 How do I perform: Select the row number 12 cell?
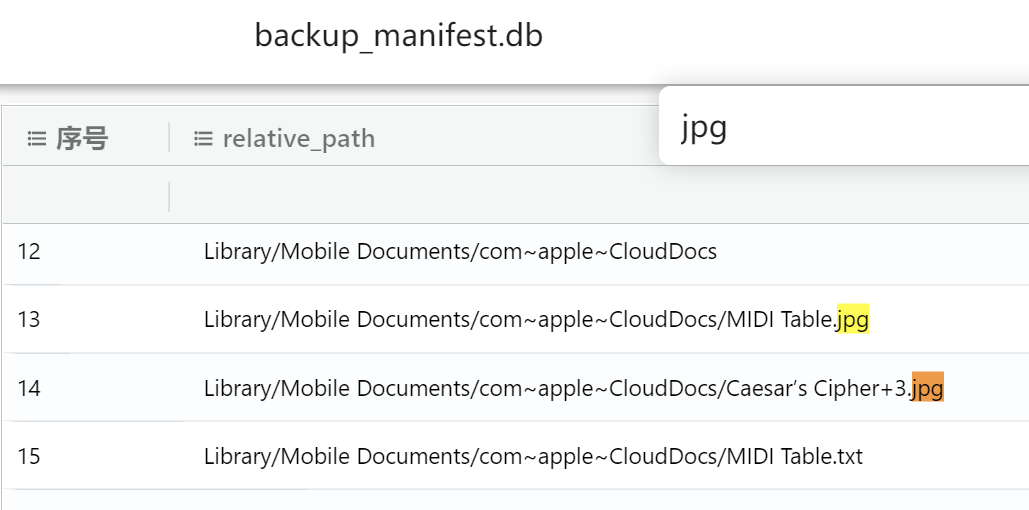[x=29, y=252]
